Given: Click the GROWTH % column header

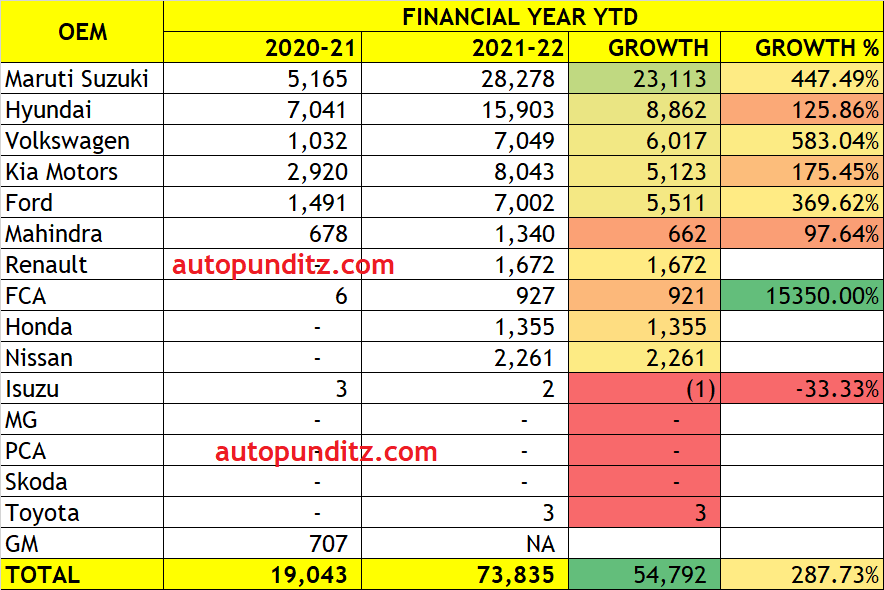Looking at the screenshot, I should point(802,47).
